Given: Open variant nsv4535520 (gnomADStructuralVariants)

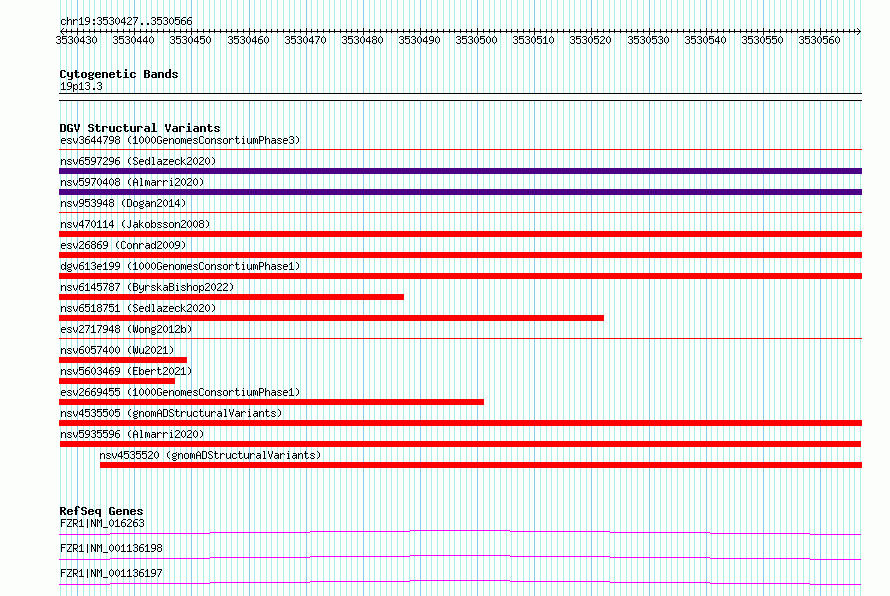Looking at the screenshot, I should point(210,455).
